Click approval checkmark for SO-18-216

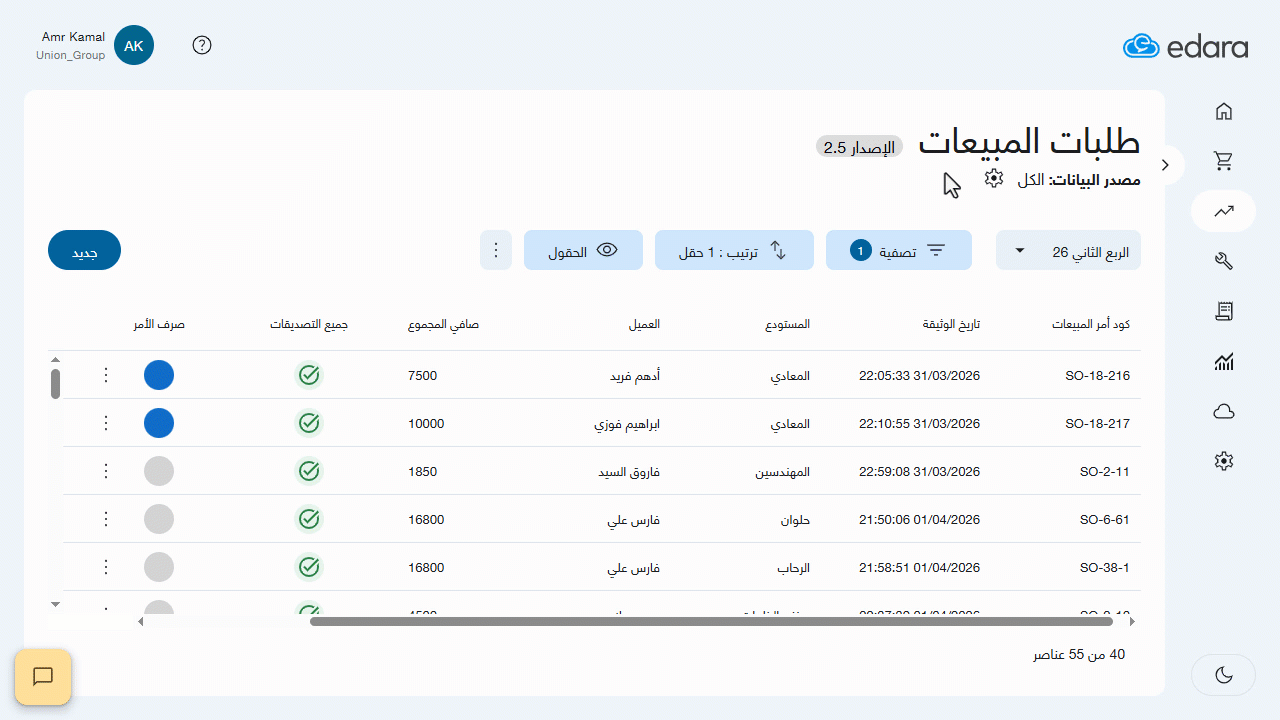(309, 375)
